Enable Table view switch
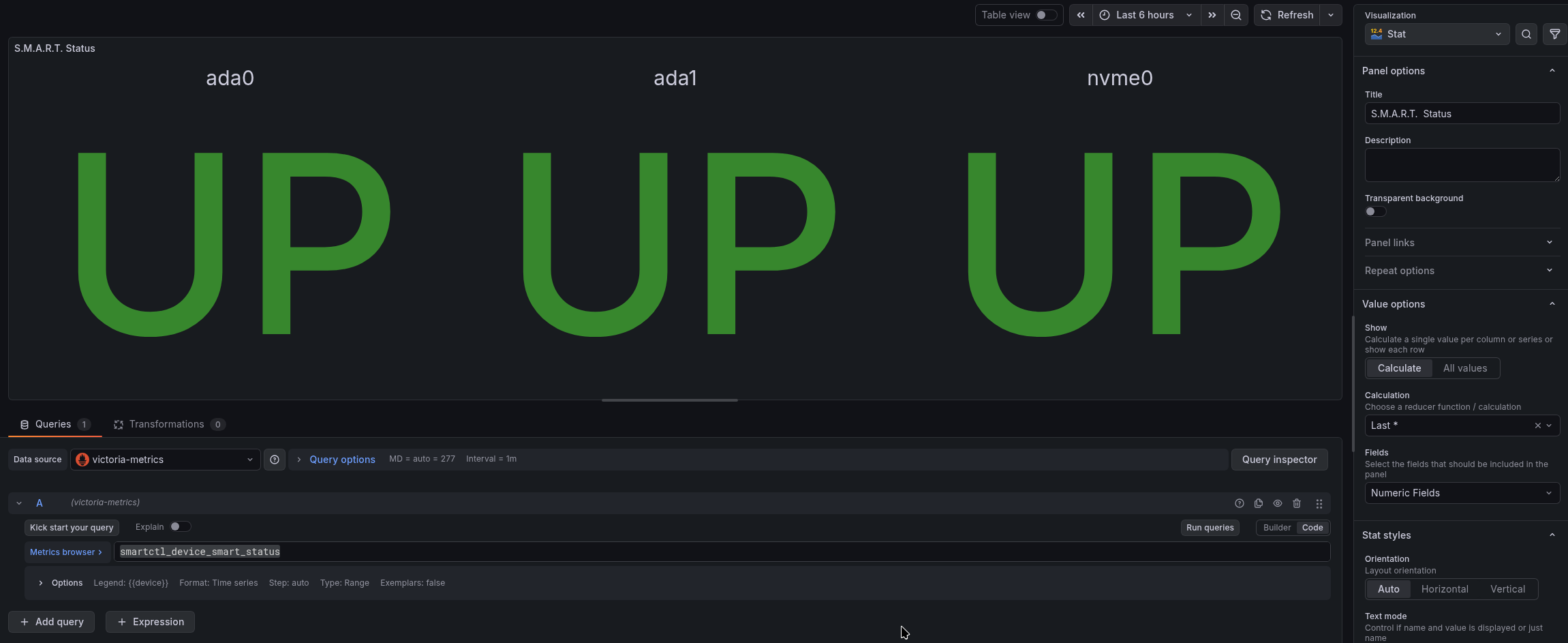 pyautogui.click(x=1045, y=15)
